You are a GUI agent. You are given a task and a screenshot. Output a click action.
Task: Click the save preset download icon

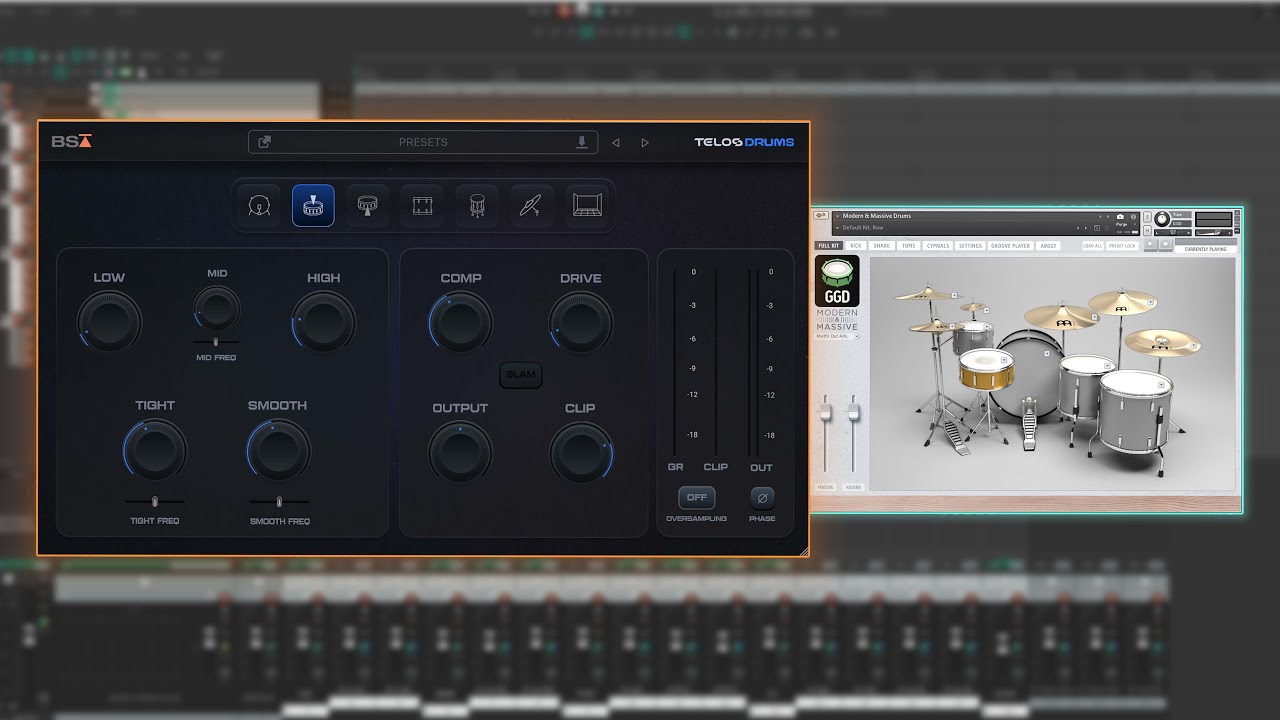point(582,142)
